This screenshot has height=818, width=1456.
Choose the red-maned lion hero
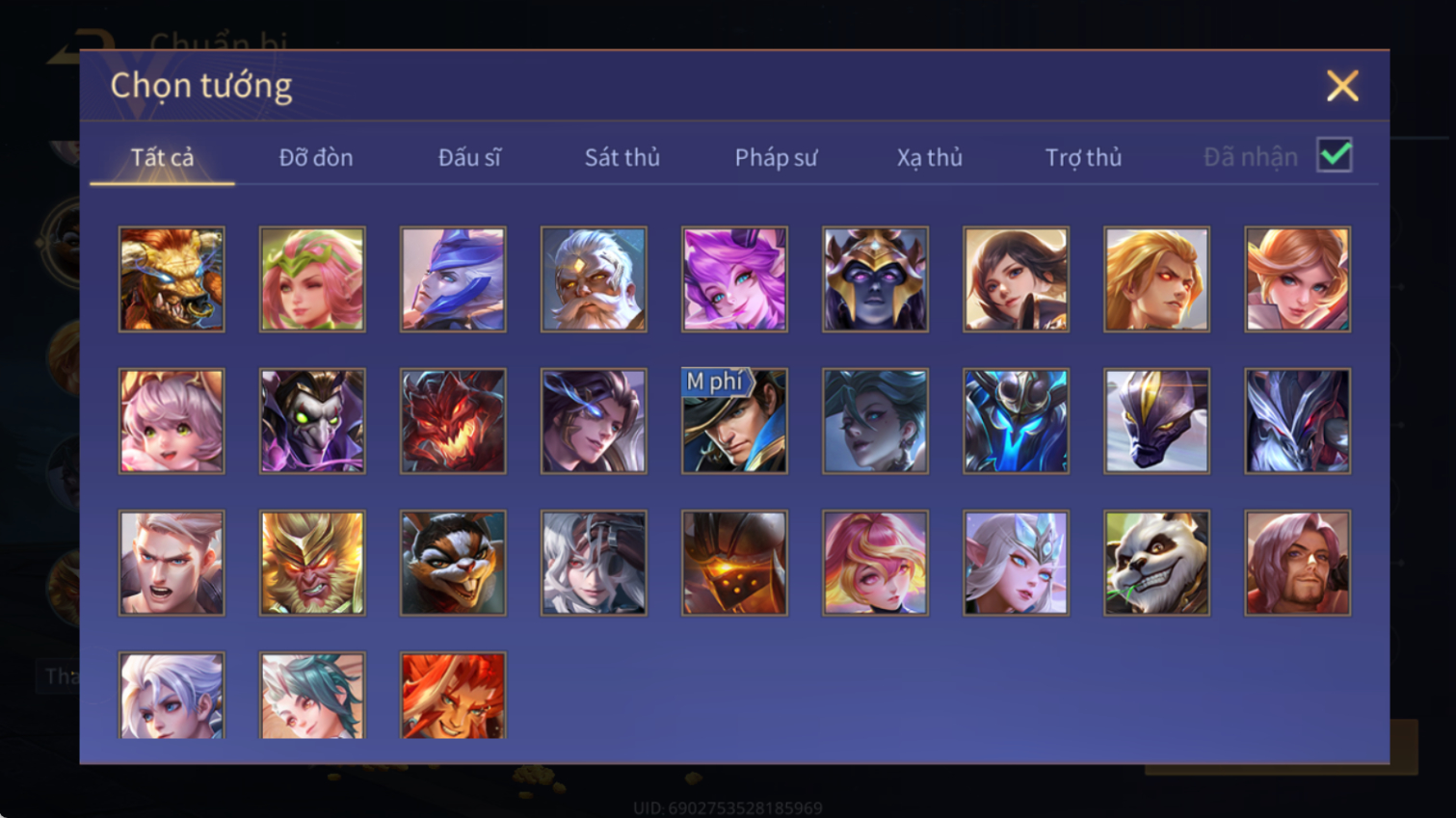(x=453, y=696)
